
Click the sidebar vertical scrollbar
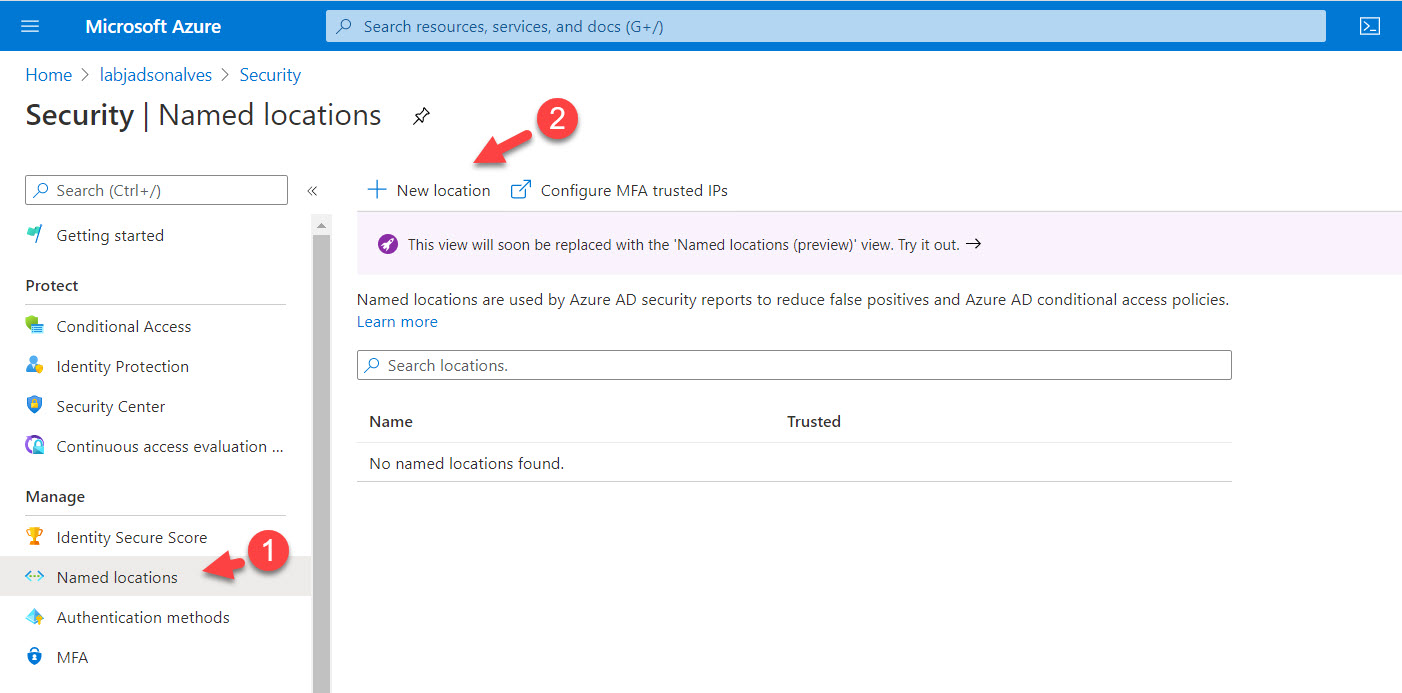[321, 450]
